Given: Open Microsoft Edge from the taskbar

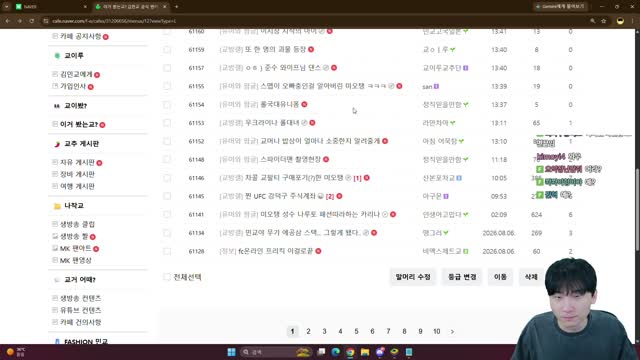Looking at the screenshot, I should tap(336, 352).
